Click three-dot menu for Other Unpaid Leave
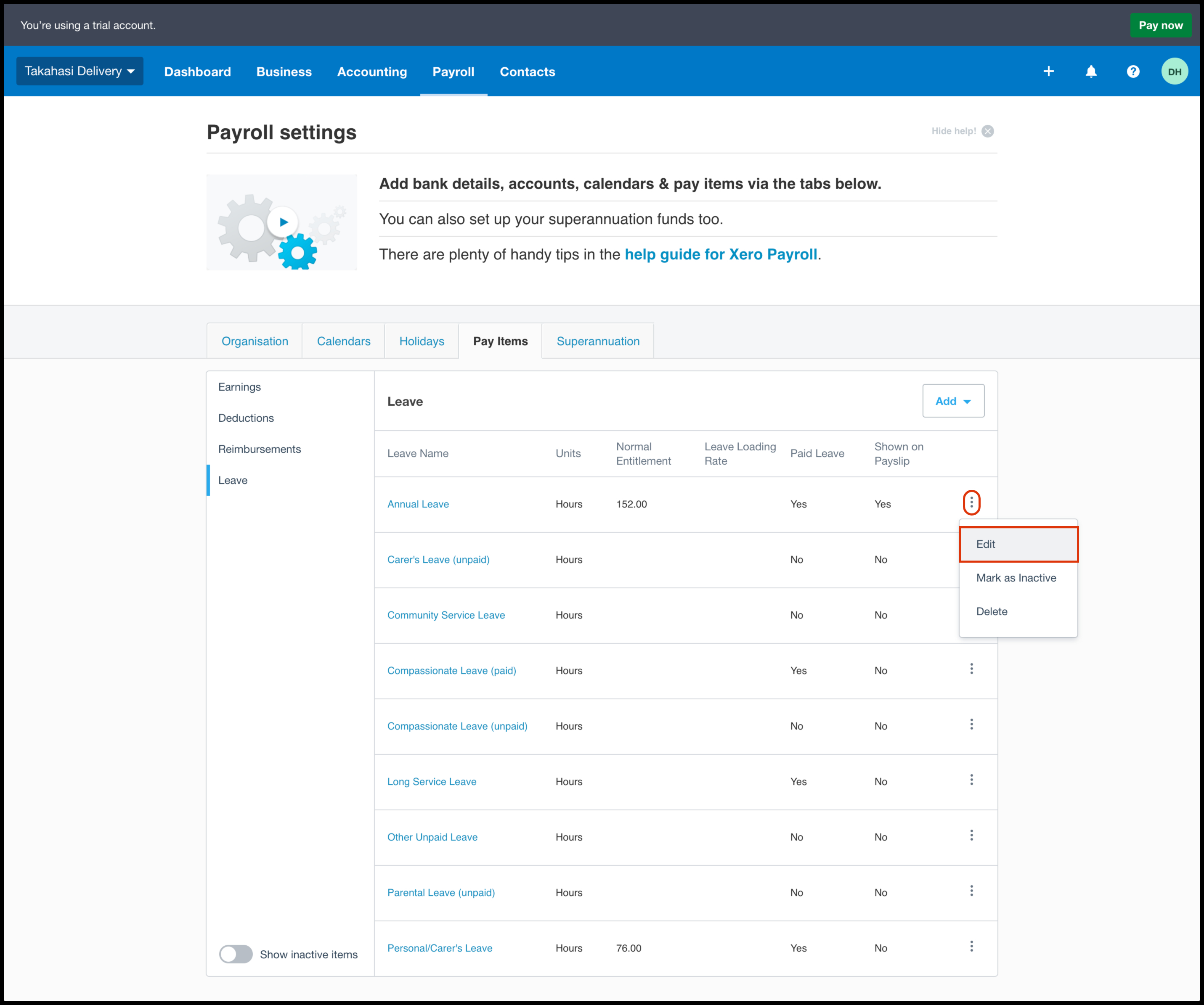Viewport: 1204px width, 1005px height. [971, 836]
